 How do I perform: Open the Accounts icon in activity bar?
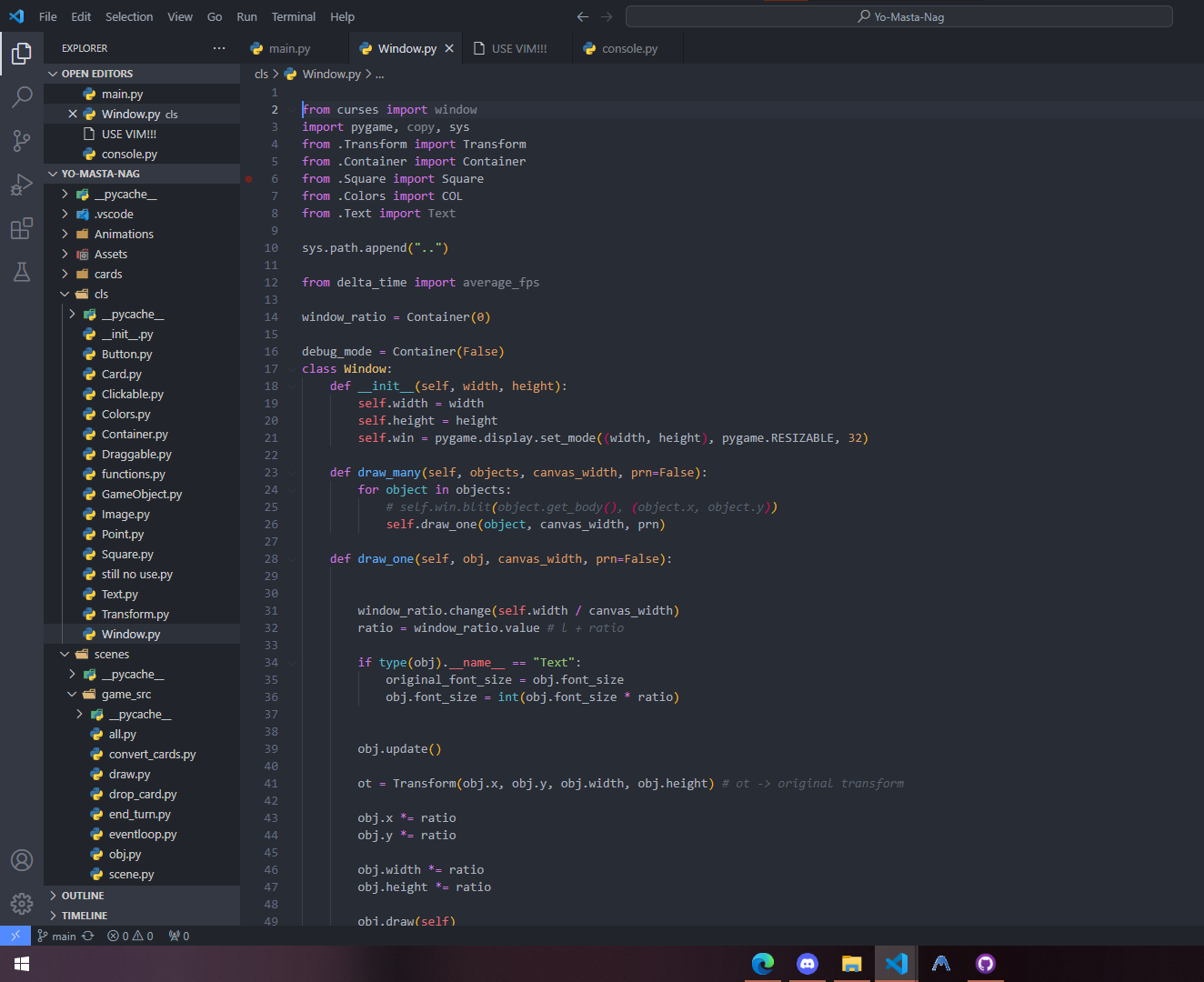(22, 860)
